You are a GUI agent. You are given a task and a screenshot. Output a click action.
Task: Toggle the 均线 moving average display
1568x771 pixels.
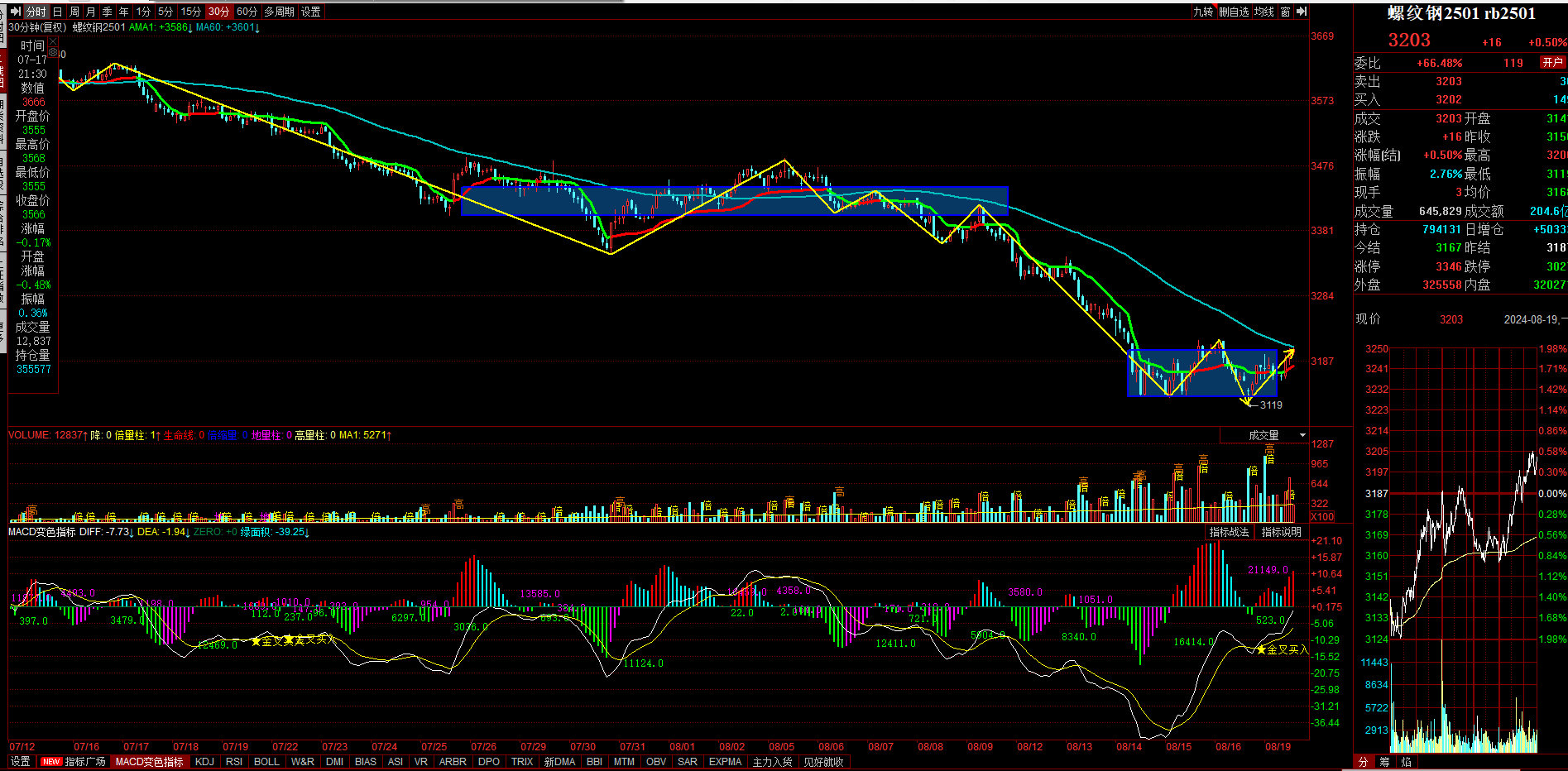click(x=1264, y=12)
